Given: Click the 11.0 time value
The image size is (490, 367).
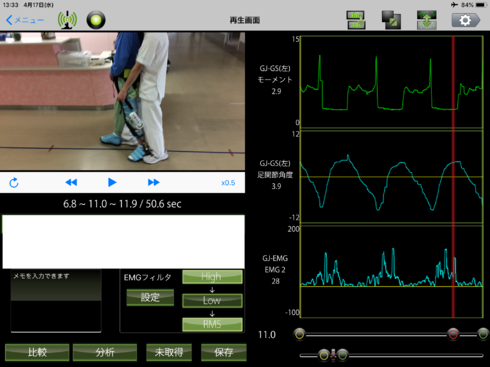Looking at the screenshot, I should (x=267, y=335).
